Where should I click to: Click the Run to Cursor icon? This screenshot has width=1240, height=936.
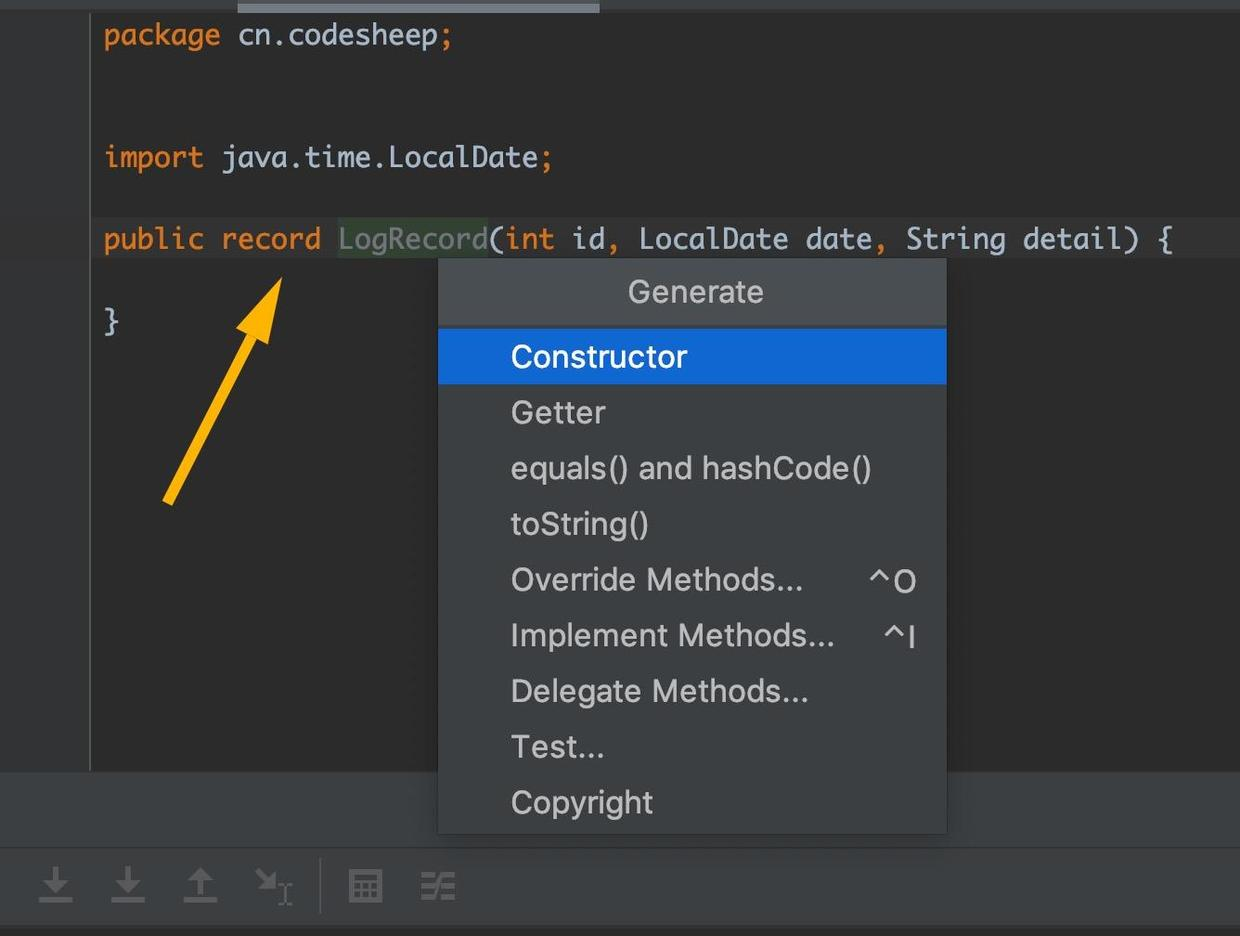272,885
